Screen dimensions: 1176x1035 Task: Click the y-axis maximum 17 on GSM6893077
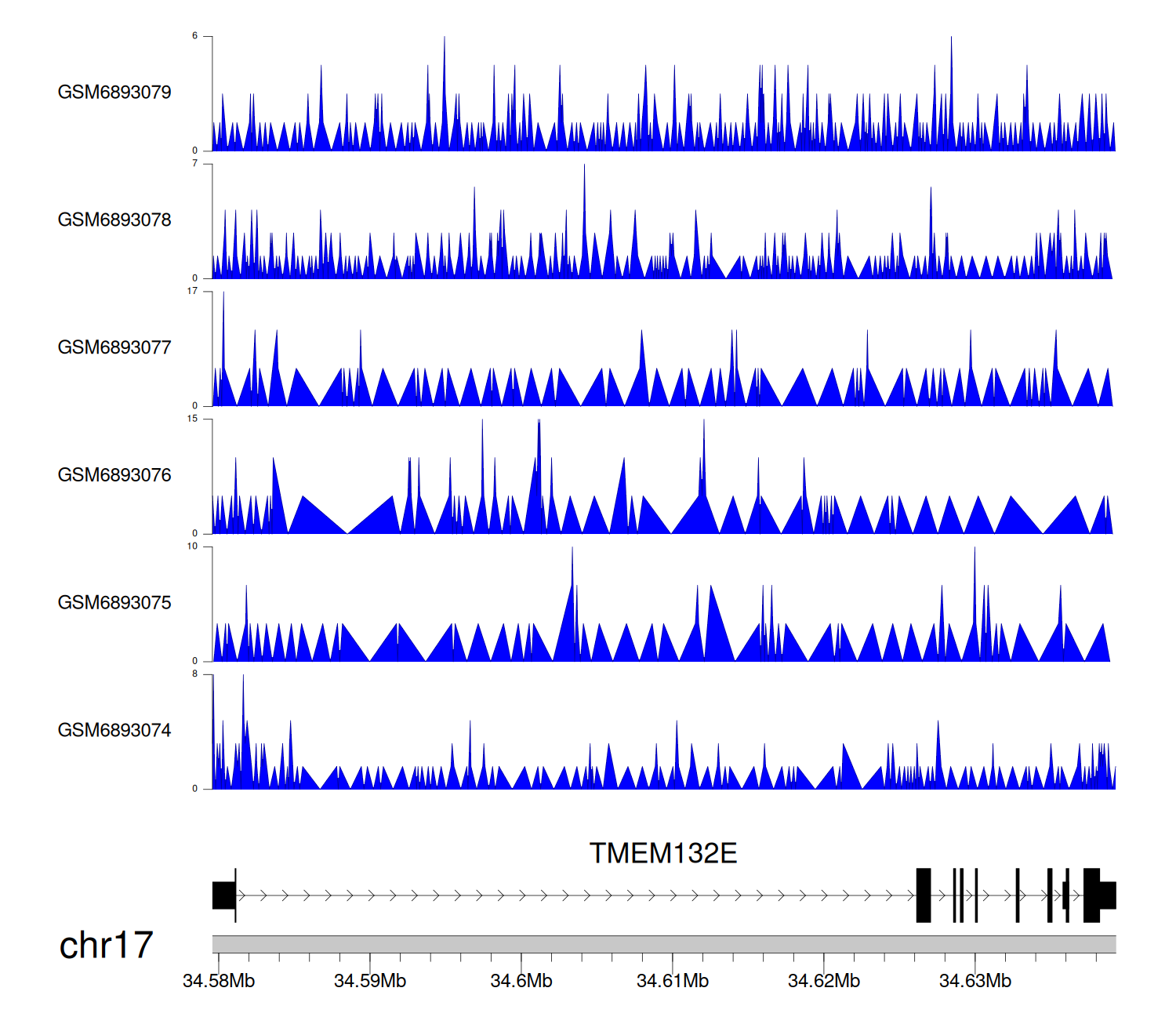[192, 291]
